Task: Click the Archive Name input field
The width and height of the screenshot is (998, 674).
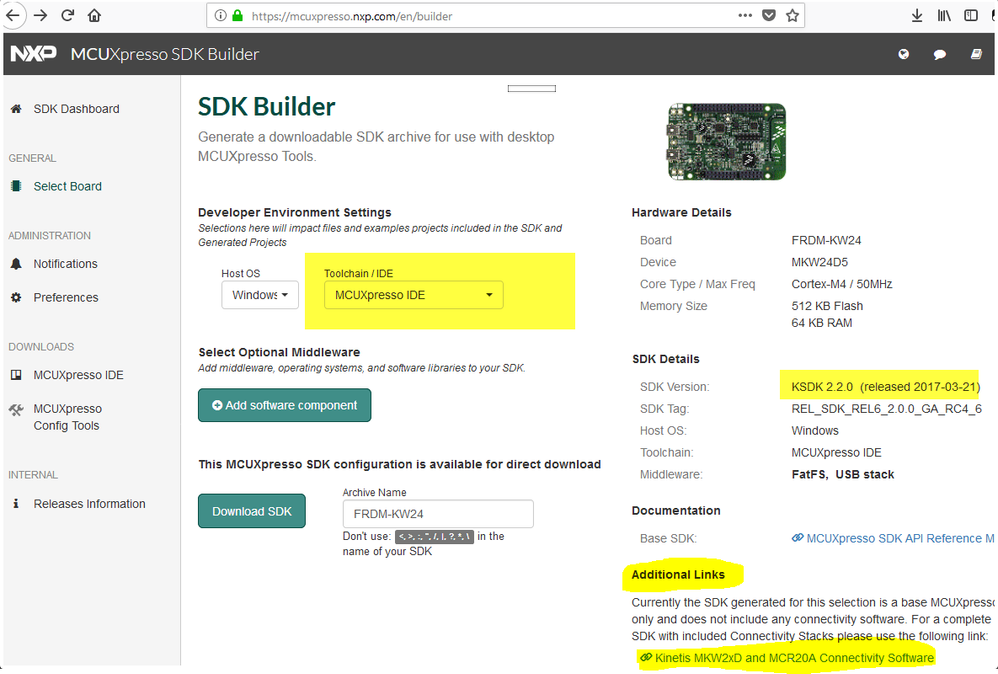Action: (x=438, y=514)
